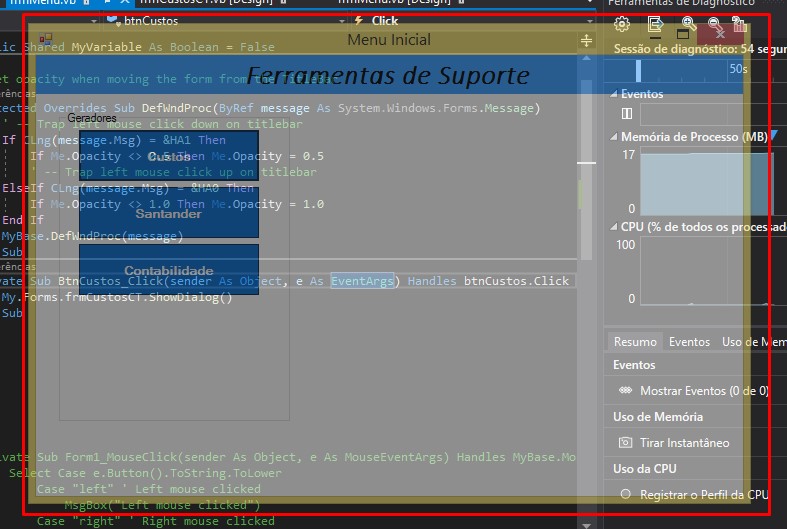Switch to the Uso de Memória tab
The height and width of the screenshot is (529, 787).
pyautogui.click(x=753, y=342)
